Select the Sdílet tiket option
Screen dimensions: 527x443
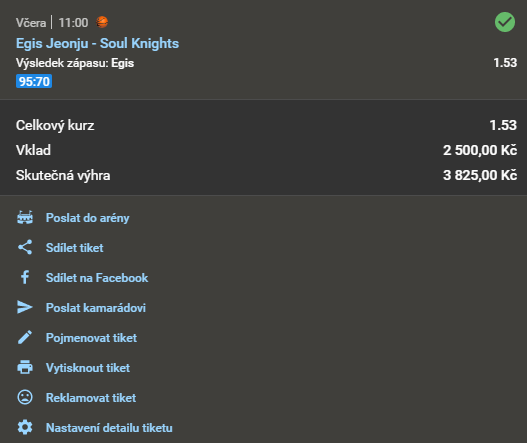tap(75, 248)
